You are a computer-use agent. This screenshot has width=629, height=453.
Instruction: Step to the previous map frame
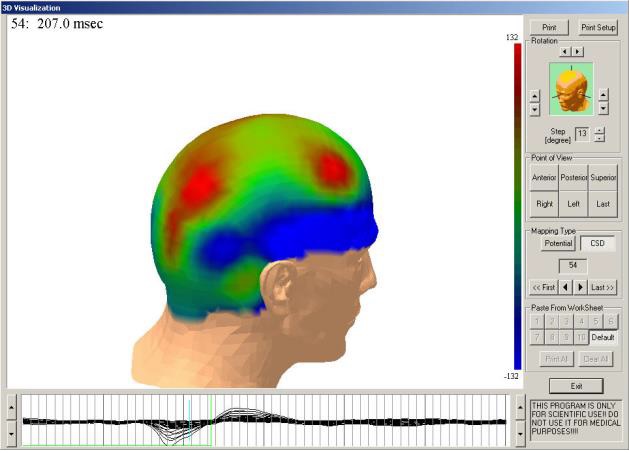pyautogui.click(x=566, y=287)
